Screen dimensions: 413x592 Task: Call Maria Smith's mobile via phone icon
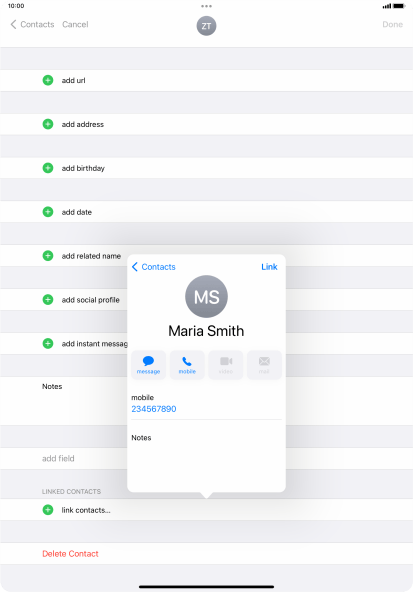[x=187, y=365]
